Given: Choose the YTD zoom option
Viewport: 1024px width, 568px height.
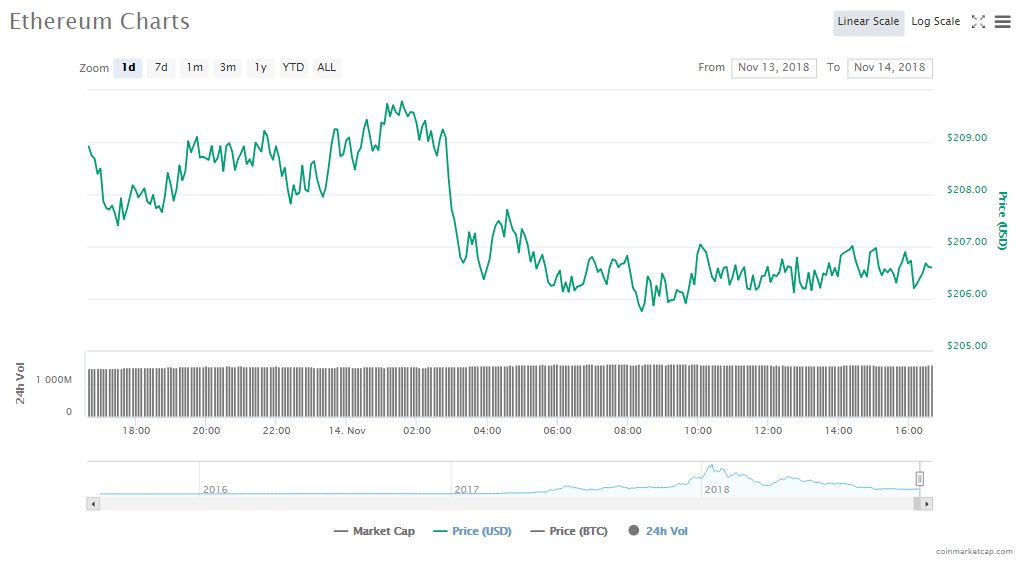Looking at the screenshot, I should pyautogui.click(x=293, y=68).
